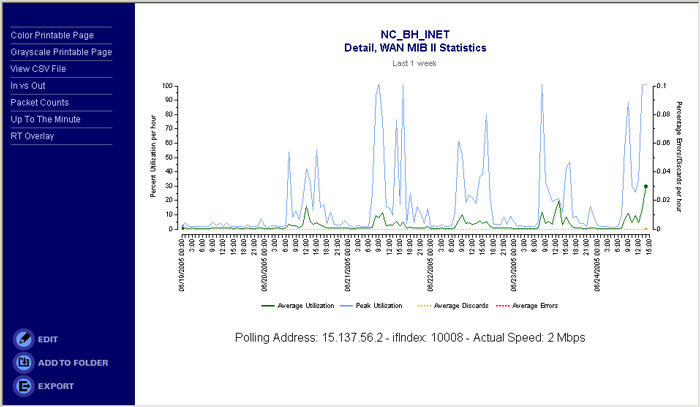
Task: Click the 08/23/2005 00:00 date label
Action: pyautogui.click(x=513, y=265)
